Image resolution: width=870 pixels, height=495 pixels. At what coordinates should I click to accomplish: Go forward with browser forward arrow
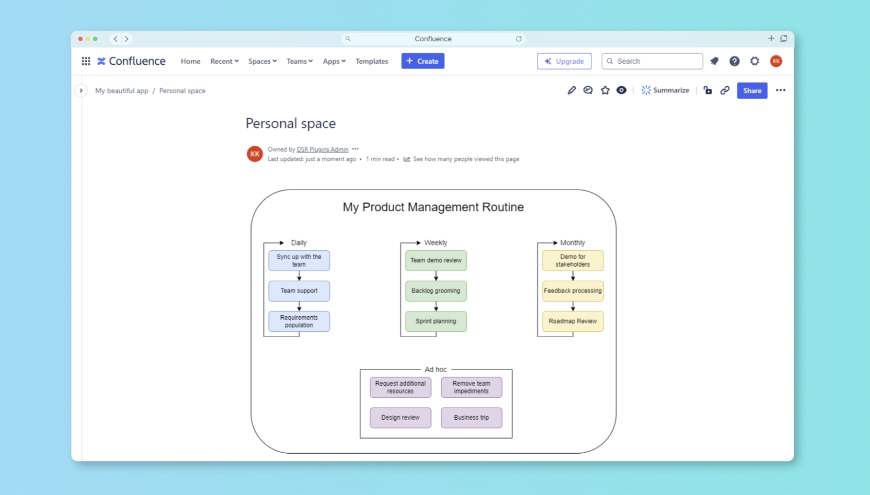[127, 39]
